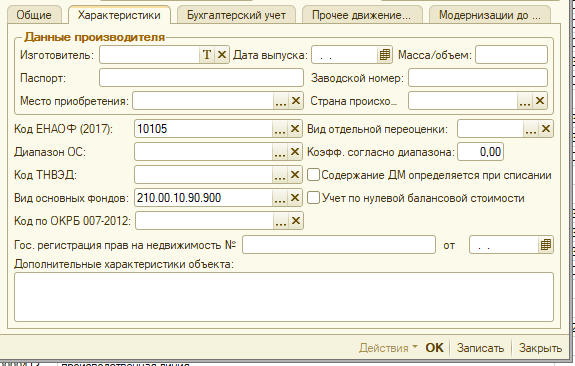575x366 pixels.
Task: Save with the Записать button
Action: point(480,348)
